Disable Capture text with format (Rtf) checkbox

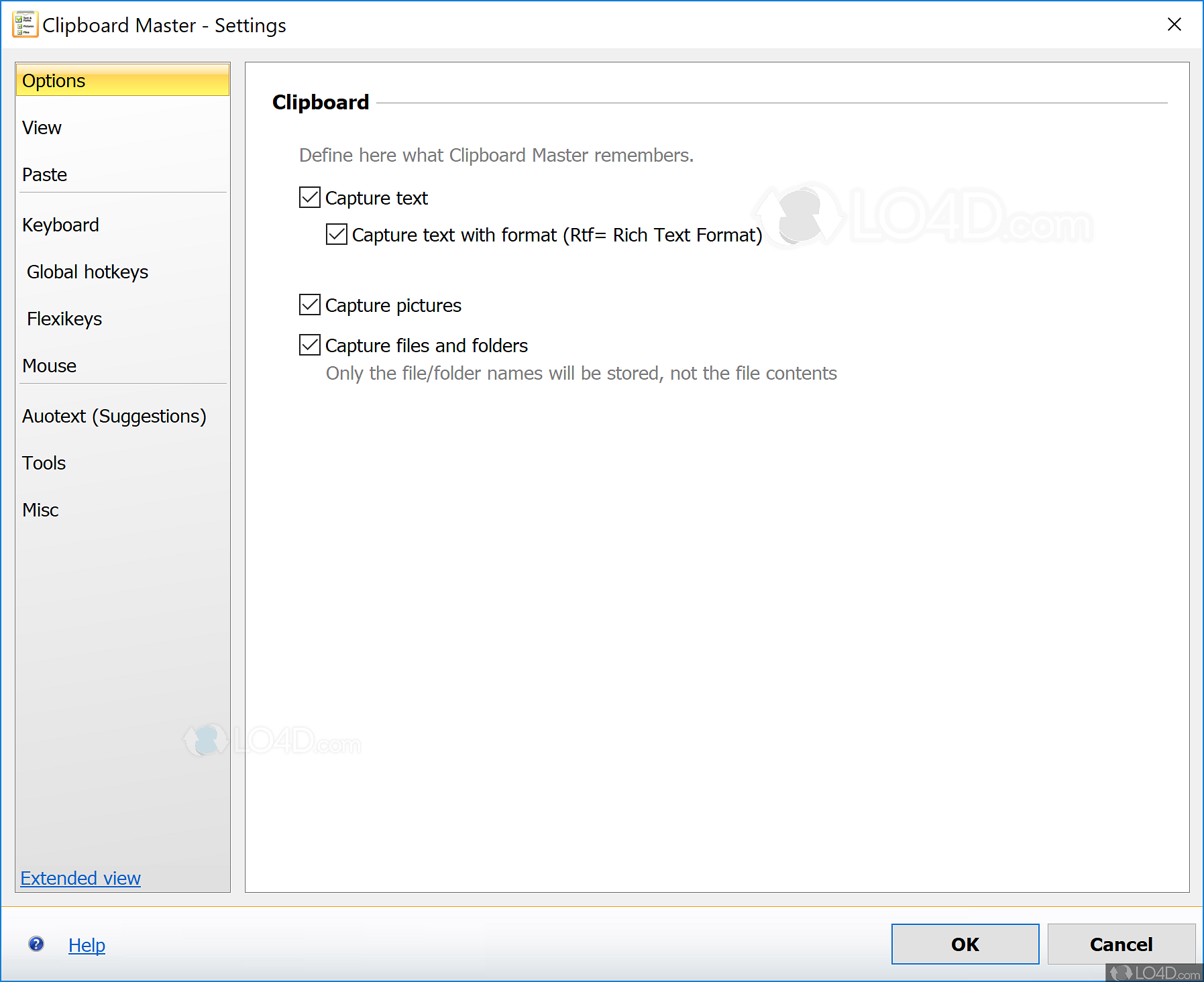(337, 235)
